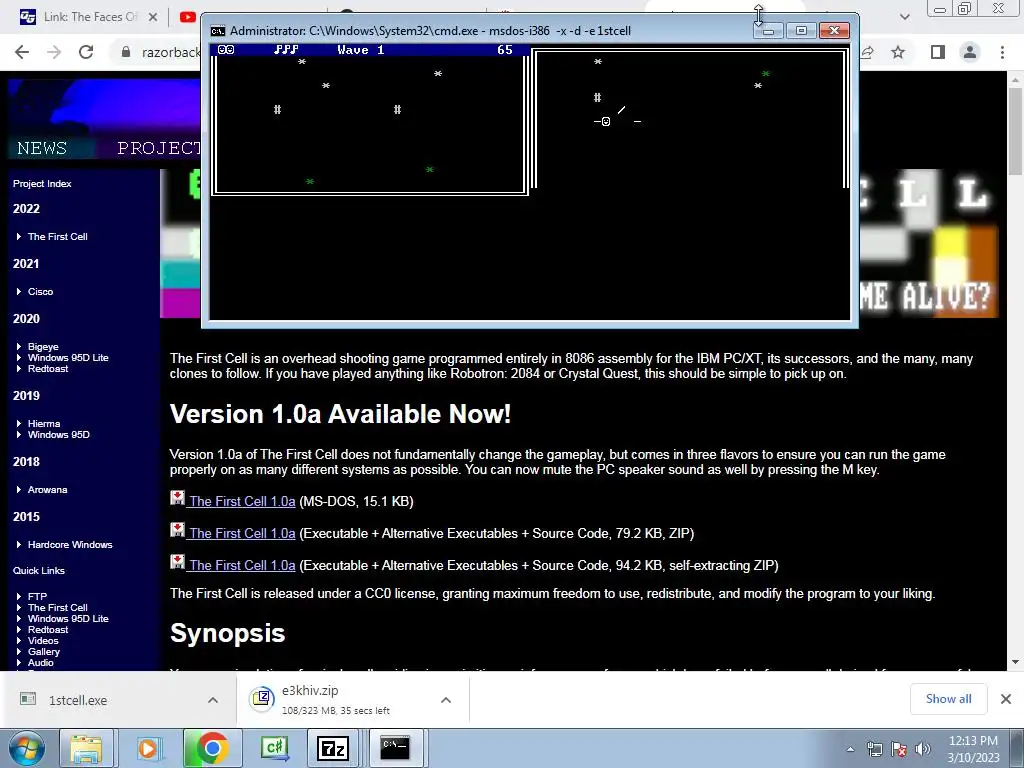
Task: Expand options for 1stcell.exe download
Action: click(x=213, y=700)
